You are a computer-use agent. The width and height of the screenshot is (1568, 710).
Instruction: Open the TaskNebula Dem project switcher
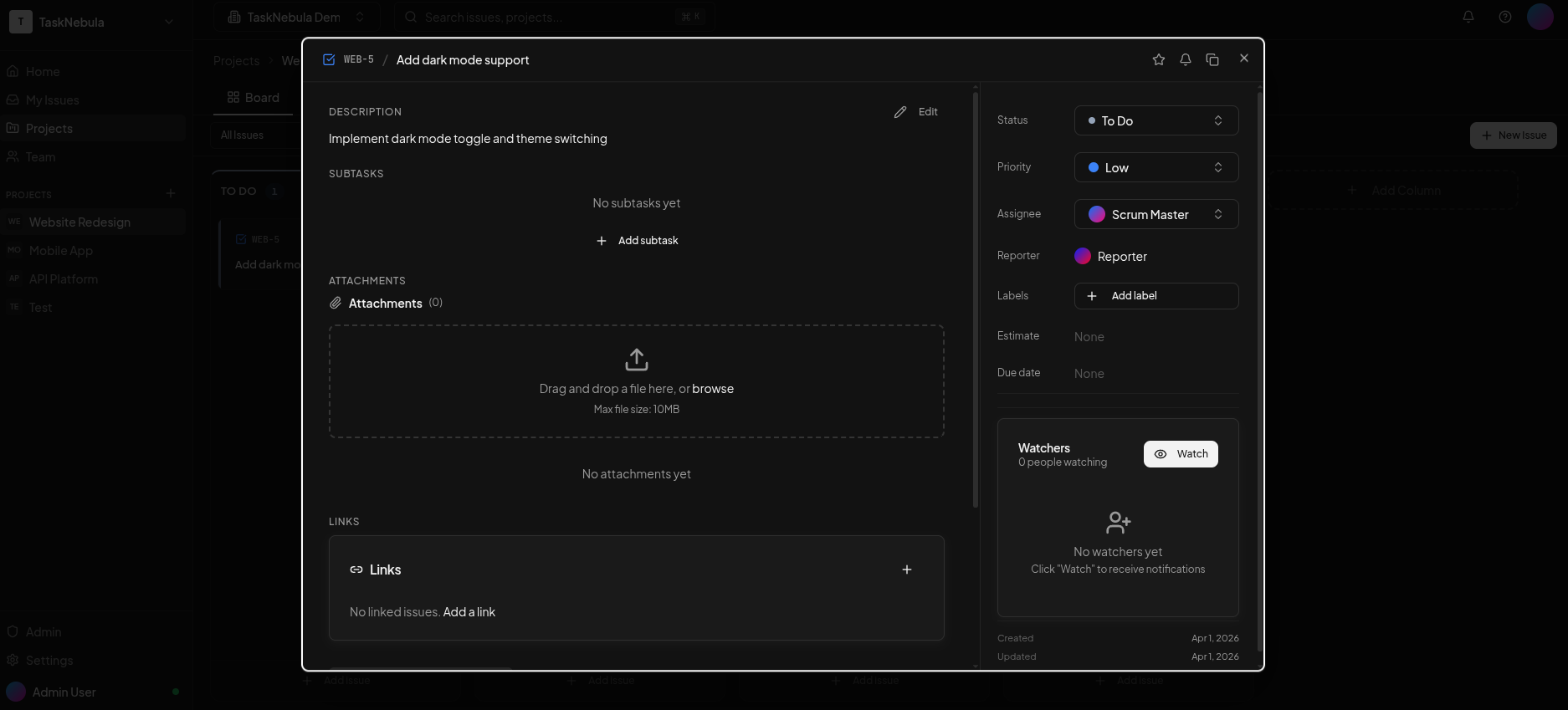click(x=297, y=17)
